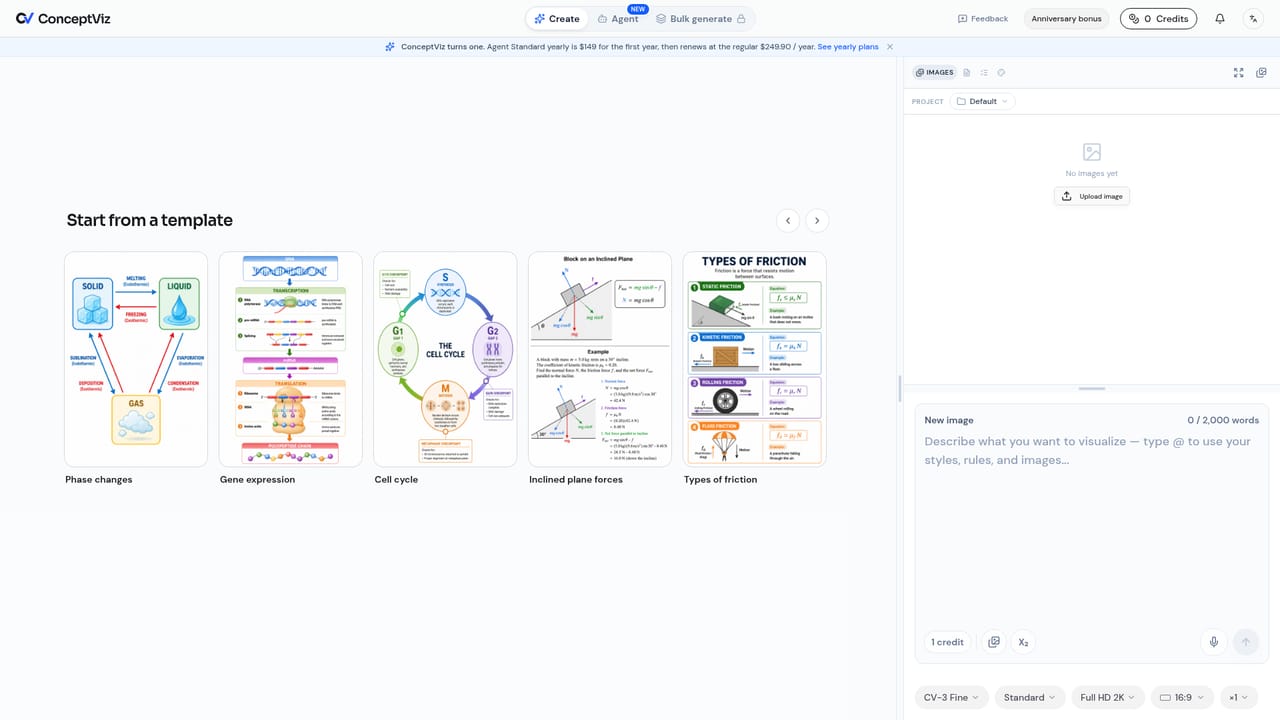This screenshot has width=1280, height=720.
Task: Open the CV-3 Fine model dropdown
Action: coord(952,697)
